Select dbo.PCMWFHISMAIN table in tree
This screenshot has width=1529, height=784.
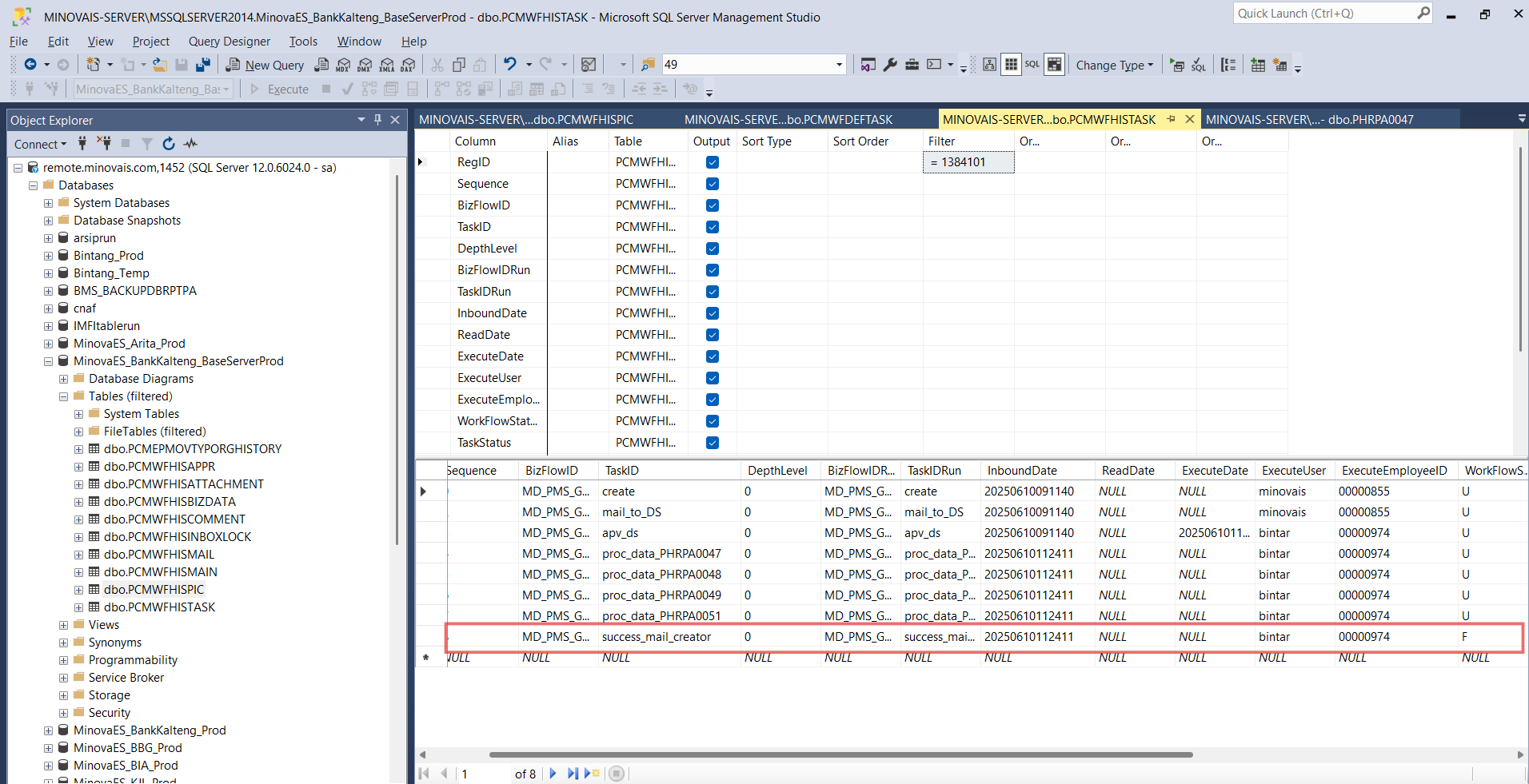click(161, 572)
